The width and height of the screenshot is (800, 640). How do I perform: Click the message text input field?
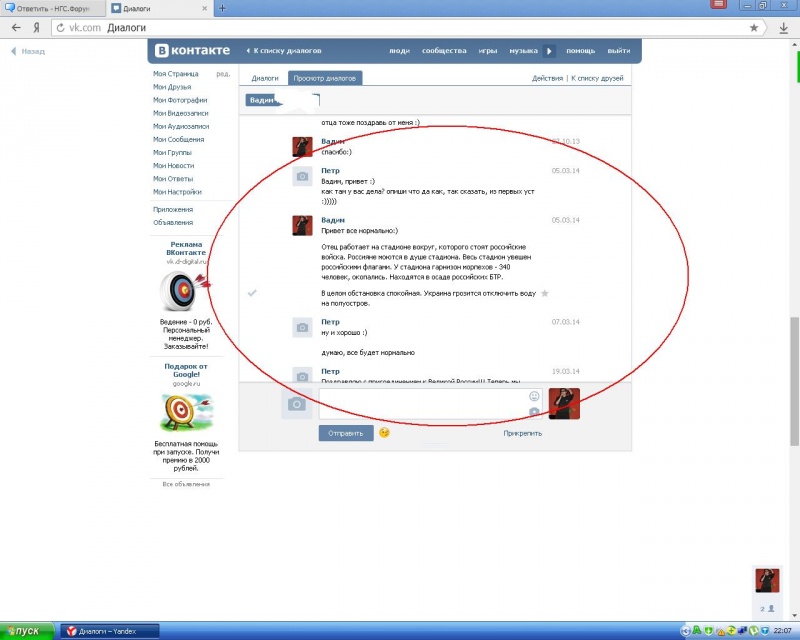coord(422,403)
